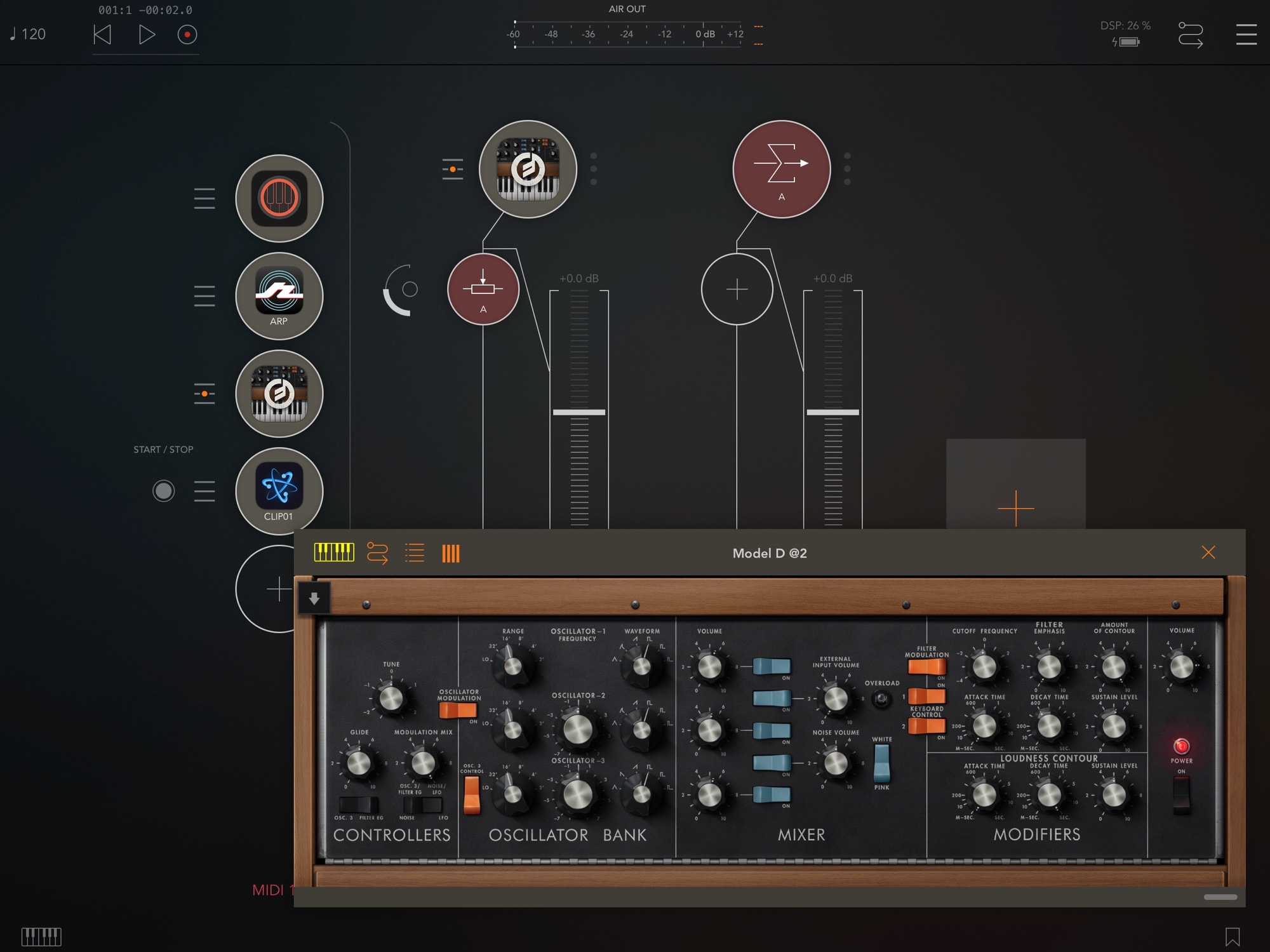The image size is (1270, 952).
Task: Toggle Keyboard Control 1 orange switch
Action: pyautogui.click(x=927, y=696)
